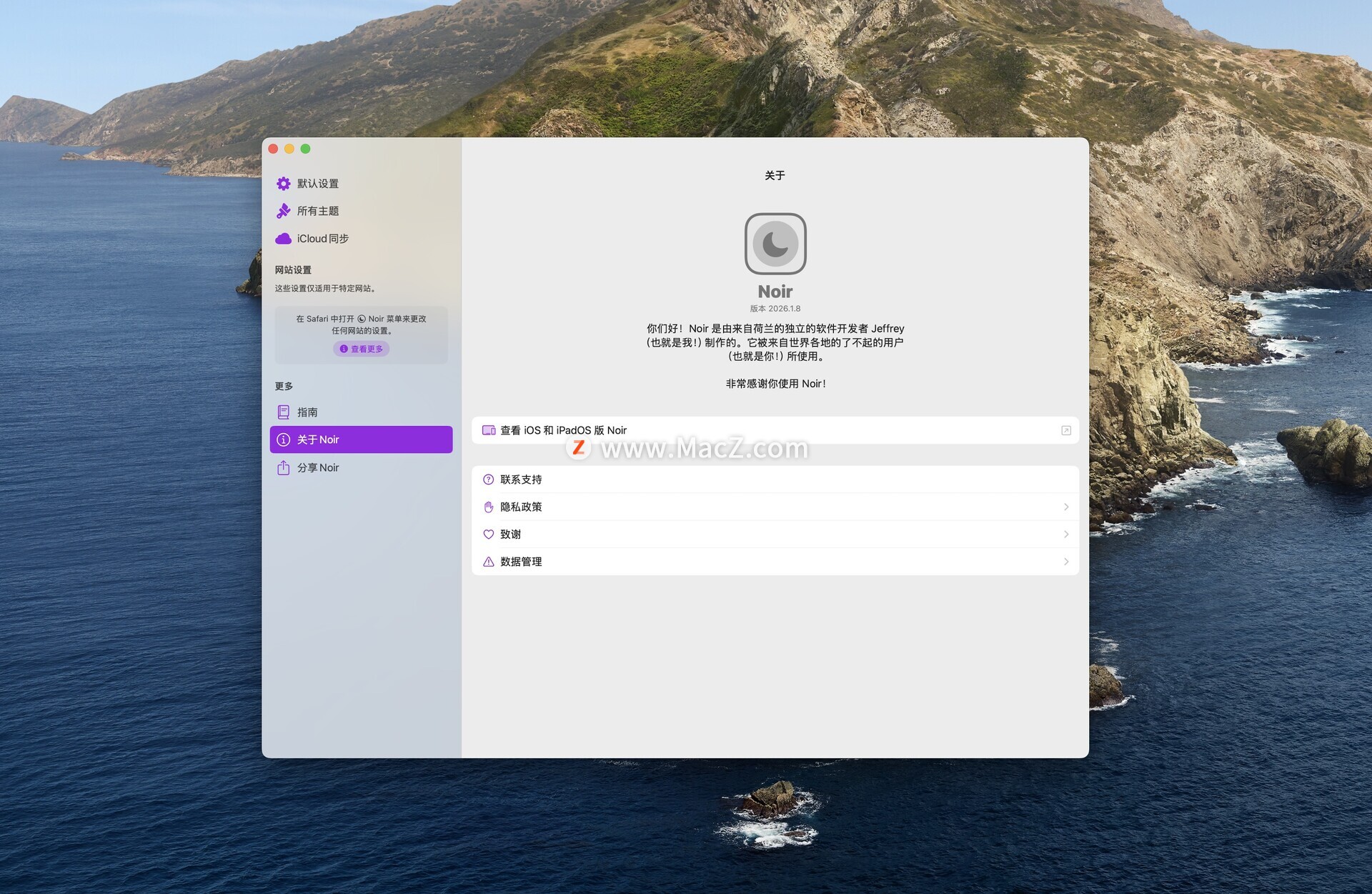Click the 关于 page title
Viewport: 1372px width, 894px height.
click(x=775, y=176)
